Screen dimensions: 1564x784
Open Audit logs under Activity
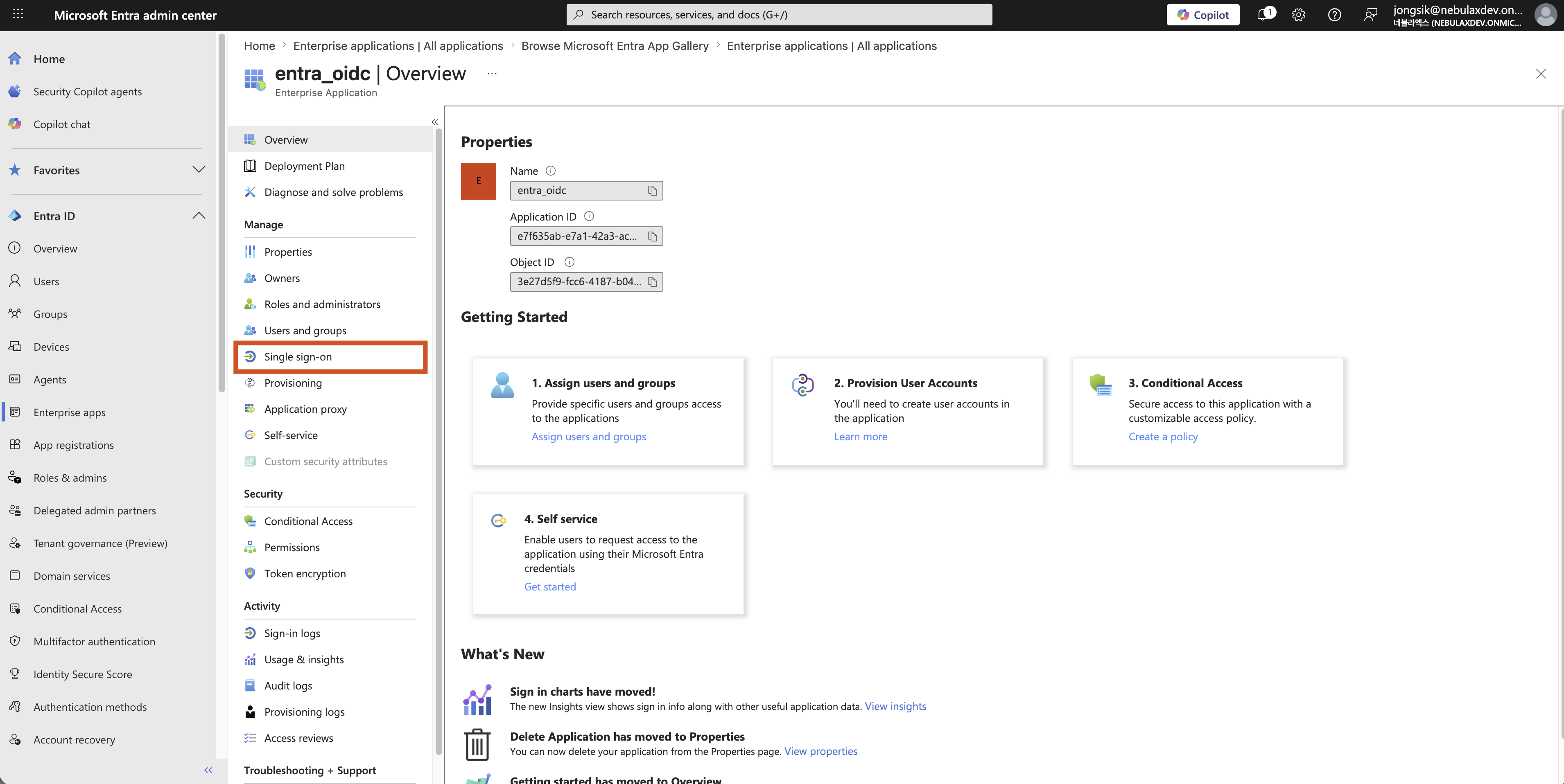(x=288, y=686)
